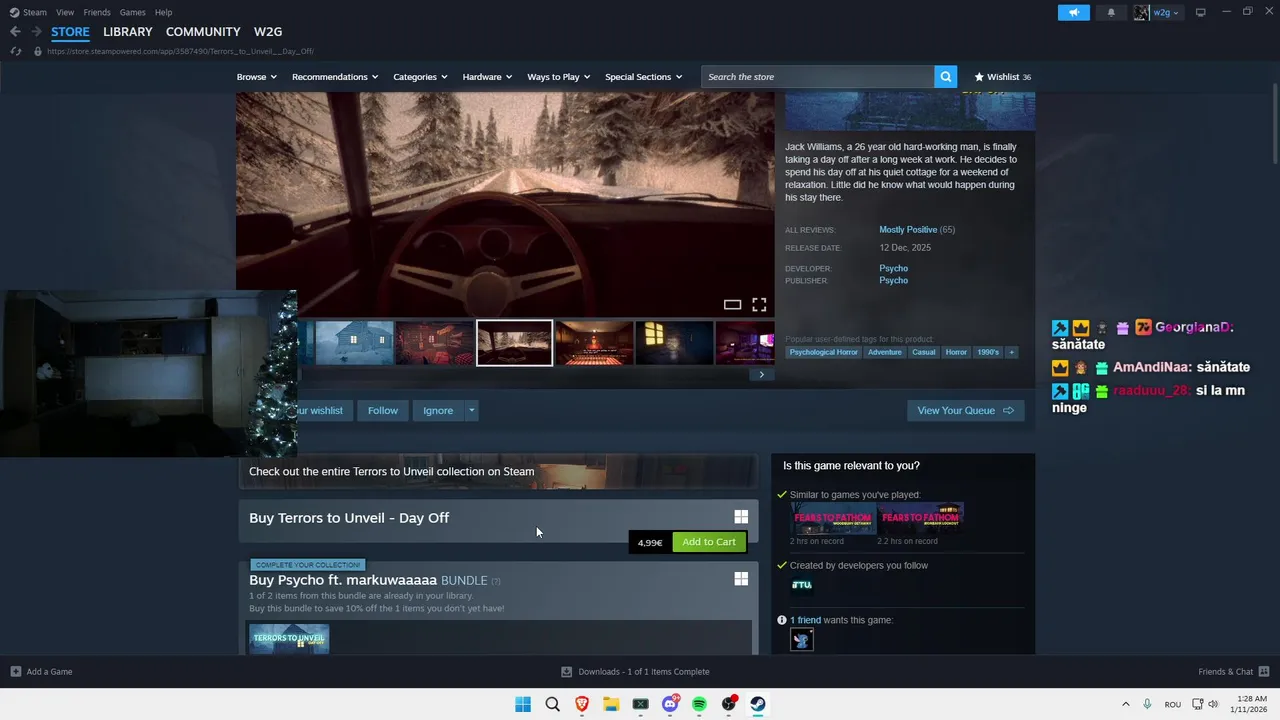Click the 1990's tag
The height and width of the screenshot is (720, 1280).
point(988,352)
